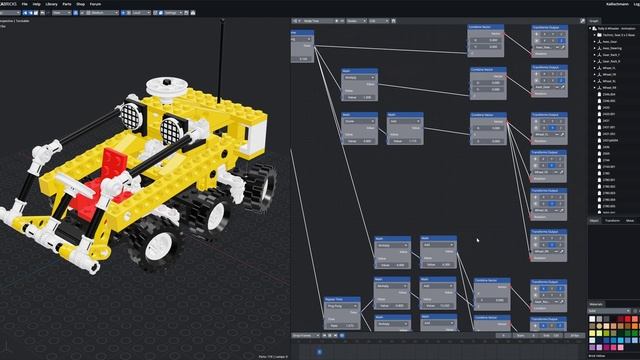The width and height of the screenshot is (640, 360).
Task: Toggle highlighted Y rotation axis in Wheel_RR output node
Action: pyautogui.click(x=552, y=245)
